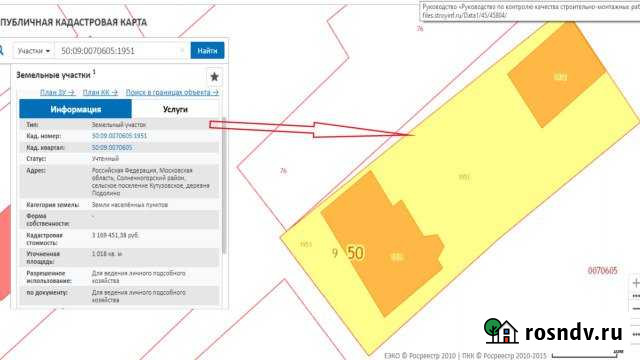This screenshot has height=360, width=640.
Task: Select the upper orange building on map
Action: 557,75
